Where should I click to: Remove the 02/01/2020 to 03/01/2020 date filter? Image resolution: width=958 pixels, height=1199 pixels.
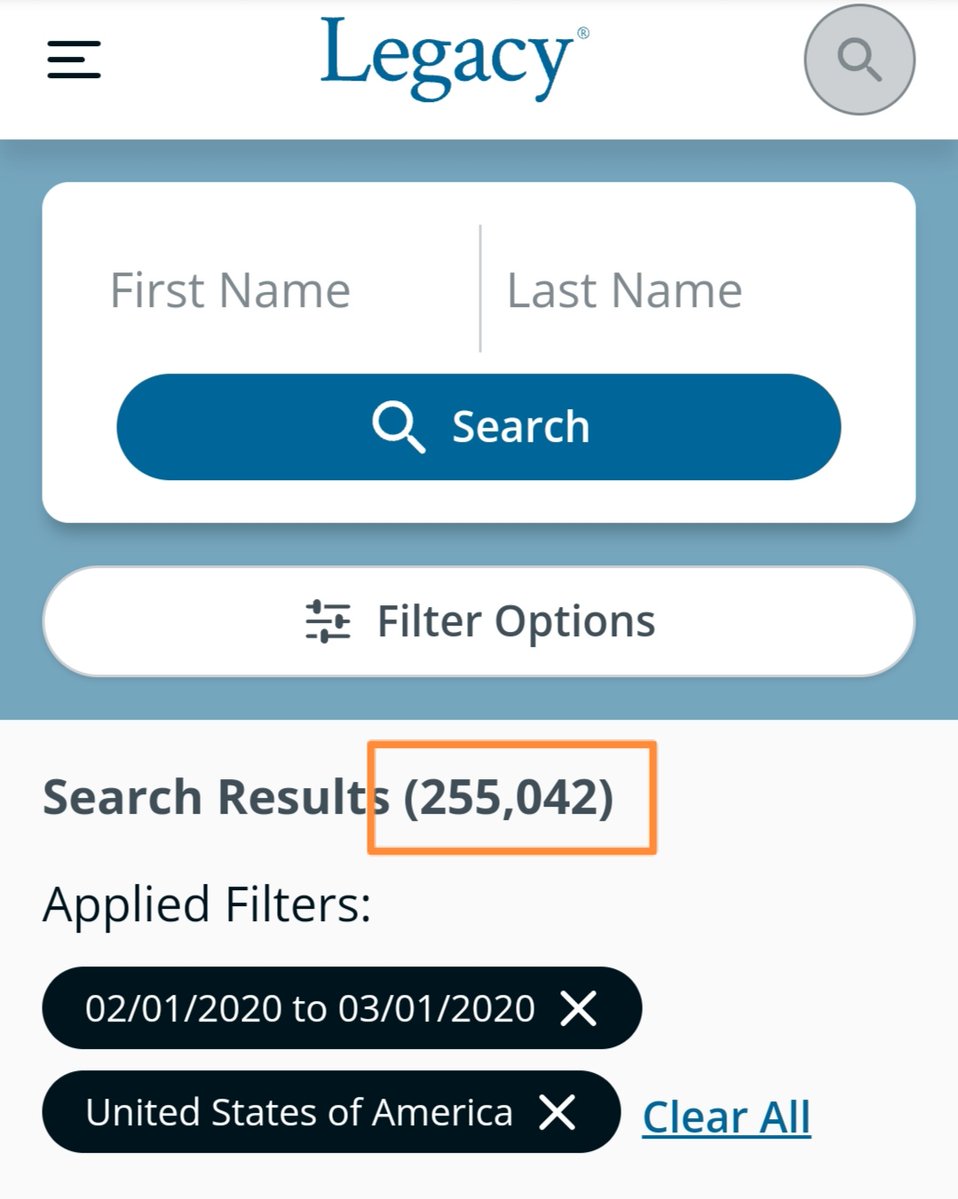579,1008
